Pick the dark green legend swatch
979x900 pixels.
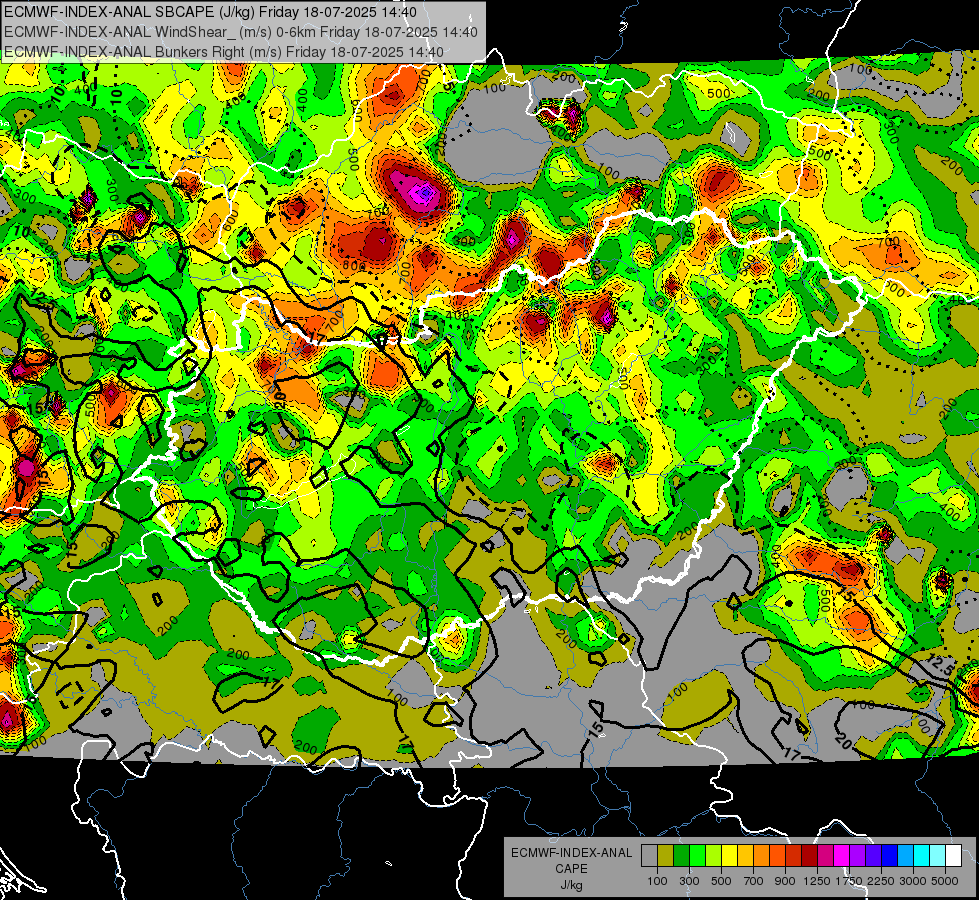[681, 856]
